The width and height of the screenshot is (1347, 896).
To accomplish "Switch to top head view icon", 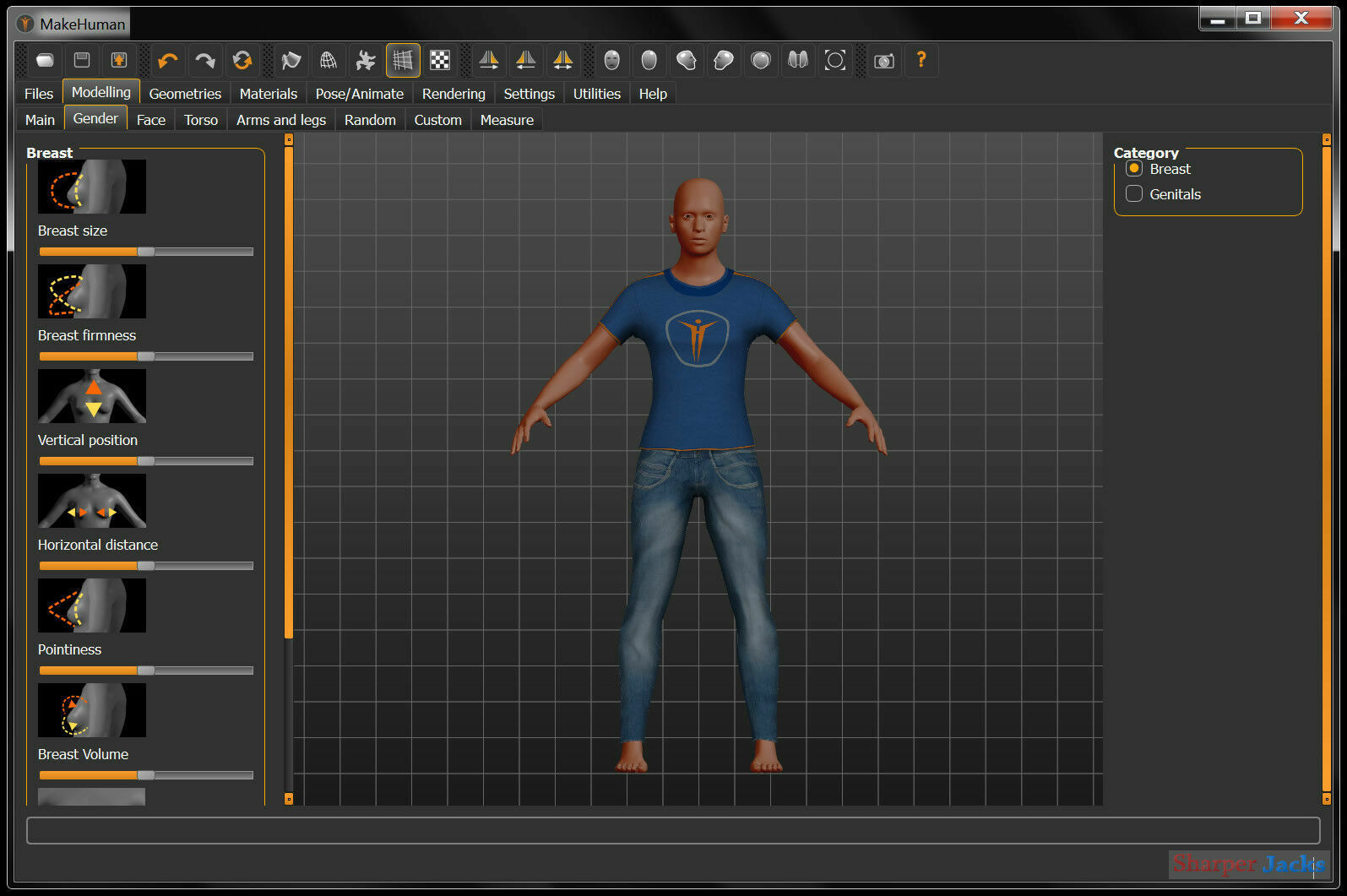I will point(761,60).
